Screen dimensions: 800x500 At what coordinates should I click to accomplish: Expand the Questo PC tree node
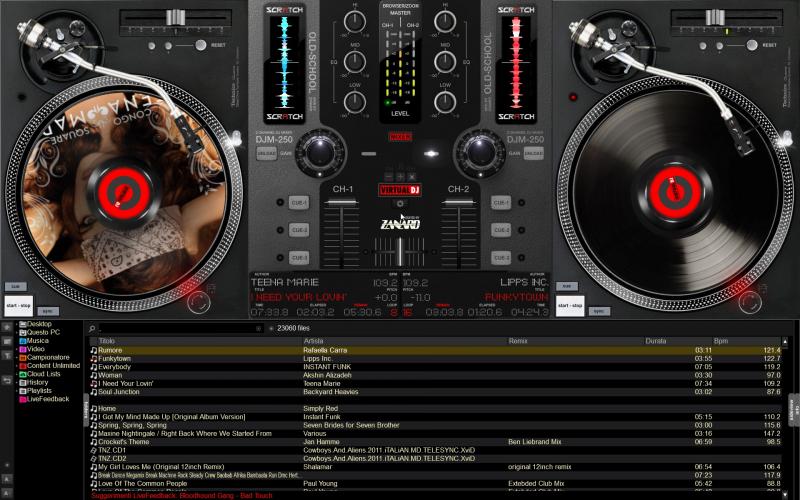pos(16,333)
